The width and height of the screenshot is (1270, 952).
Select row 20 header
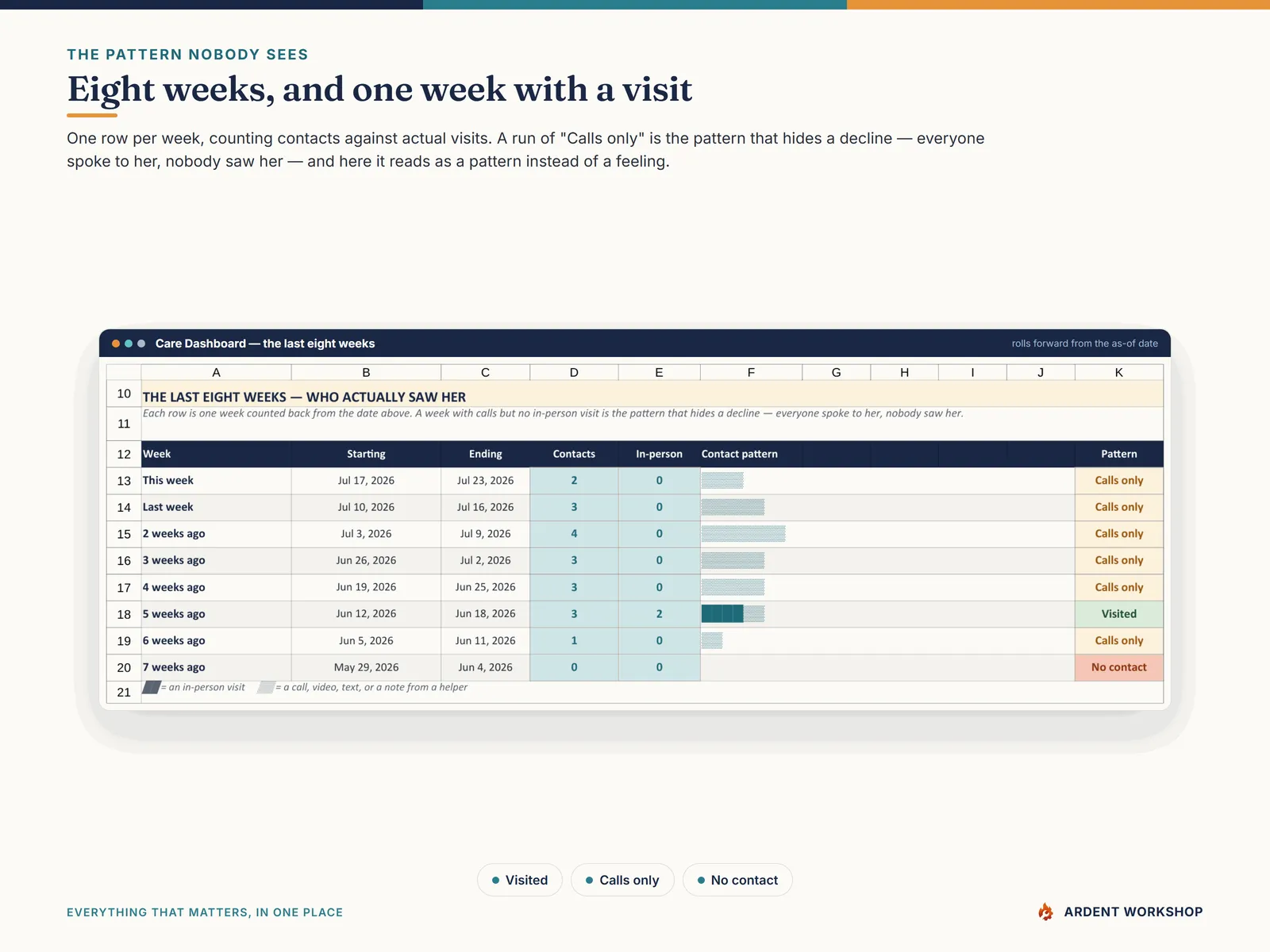[124, 667]
